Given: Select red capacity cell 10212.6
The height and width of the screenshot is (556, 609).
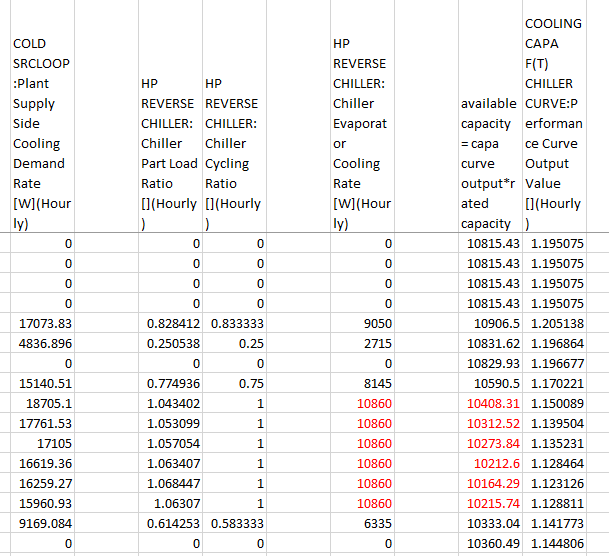Looking at the screenshot, I should [490, 463].
